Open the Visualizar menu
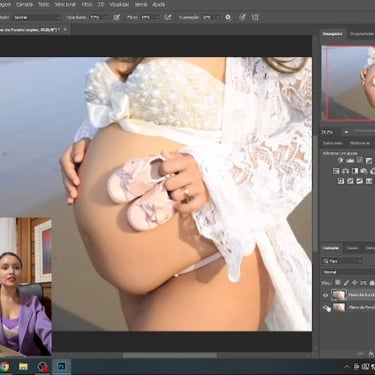375x375 pixels. click(x=119, y=5)
